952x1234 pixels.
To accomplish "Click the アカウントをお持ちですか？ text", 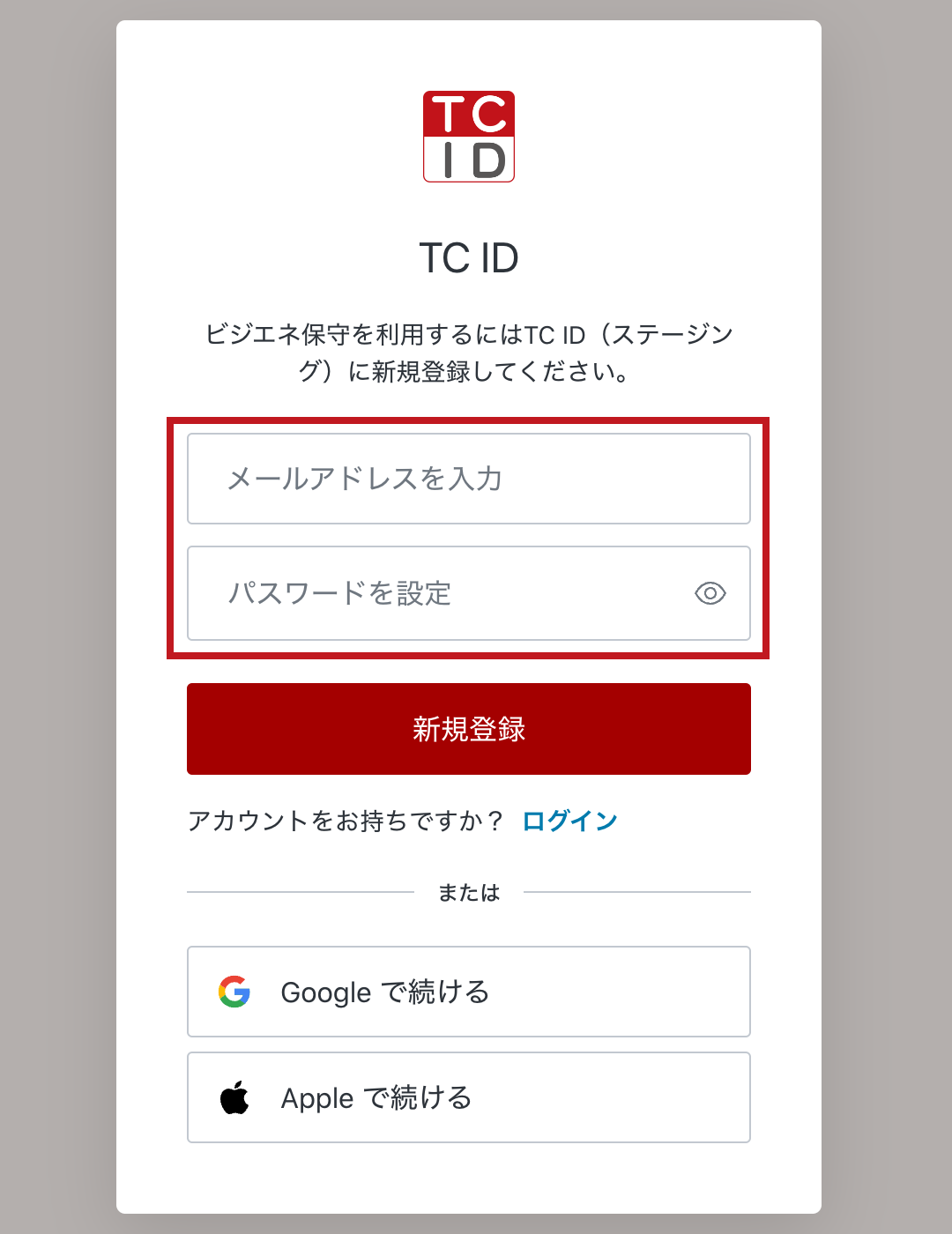I will (346, 821).
